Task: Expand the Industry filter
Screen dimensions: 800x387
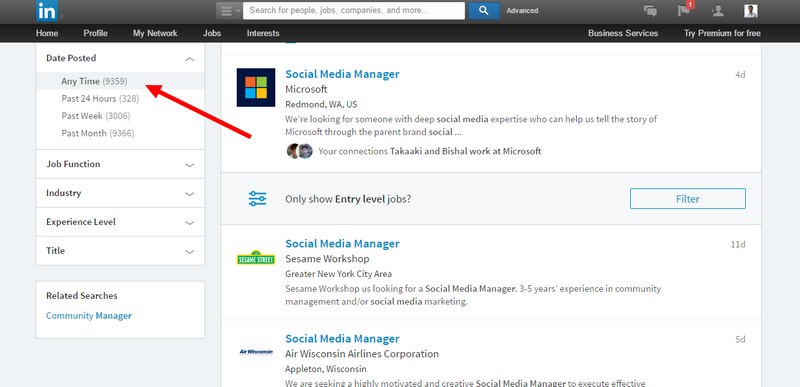Action: (120, 193)
